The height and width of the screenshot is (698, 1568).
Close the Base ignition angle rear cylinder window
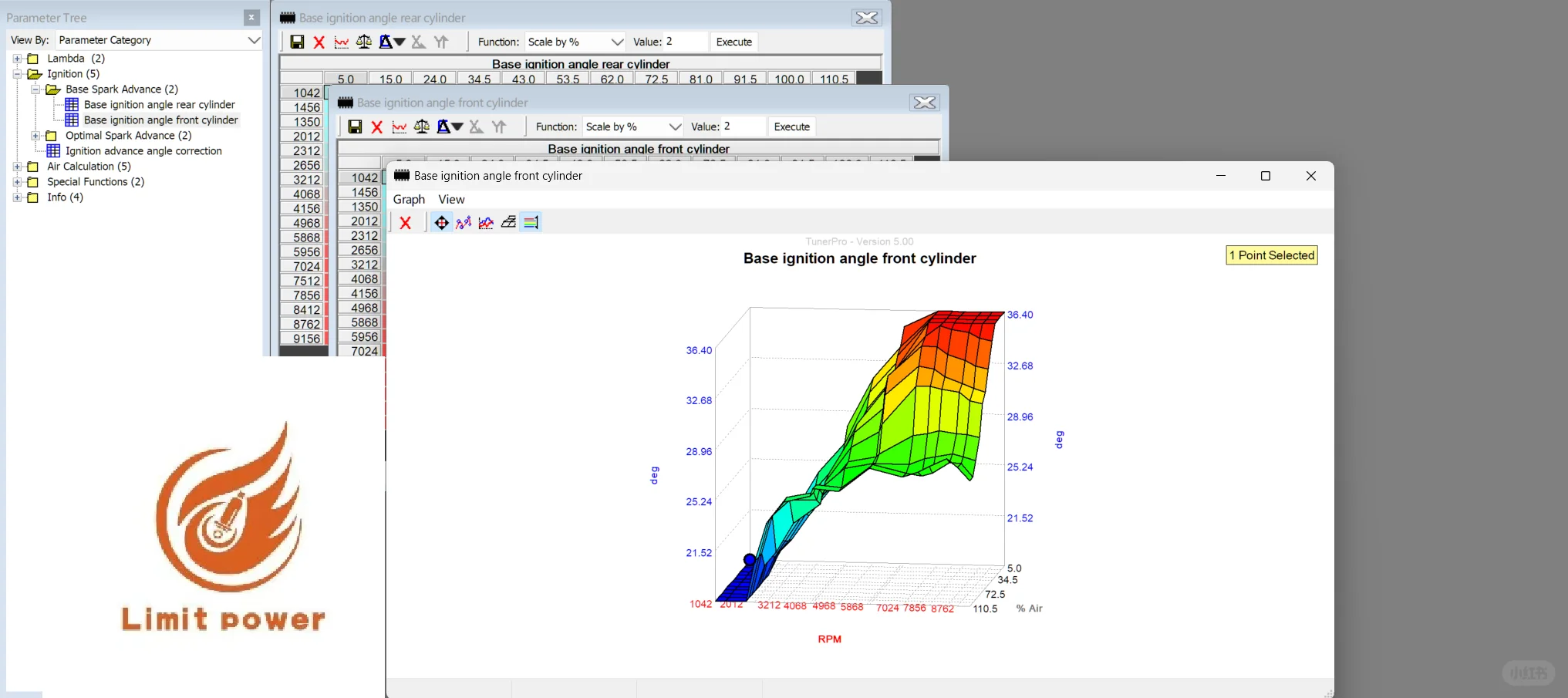pos(867,18)
